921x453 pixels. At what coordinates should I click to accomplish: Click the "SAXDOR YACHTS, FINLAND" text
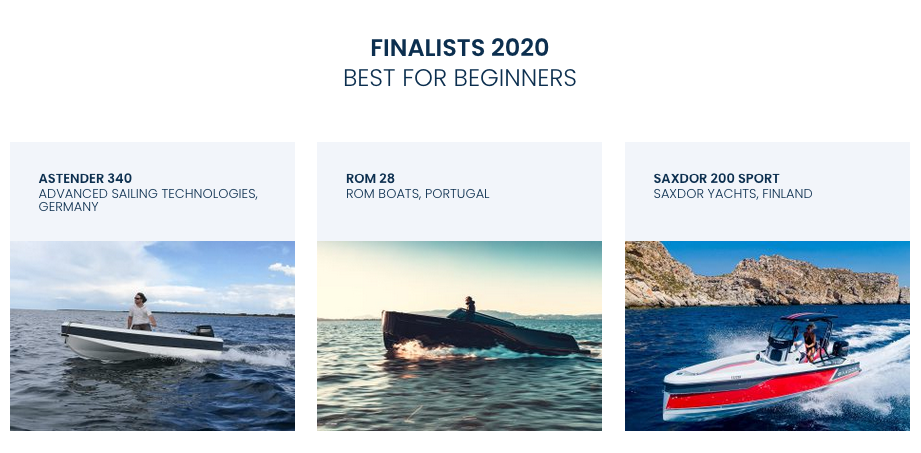(732, 194)
